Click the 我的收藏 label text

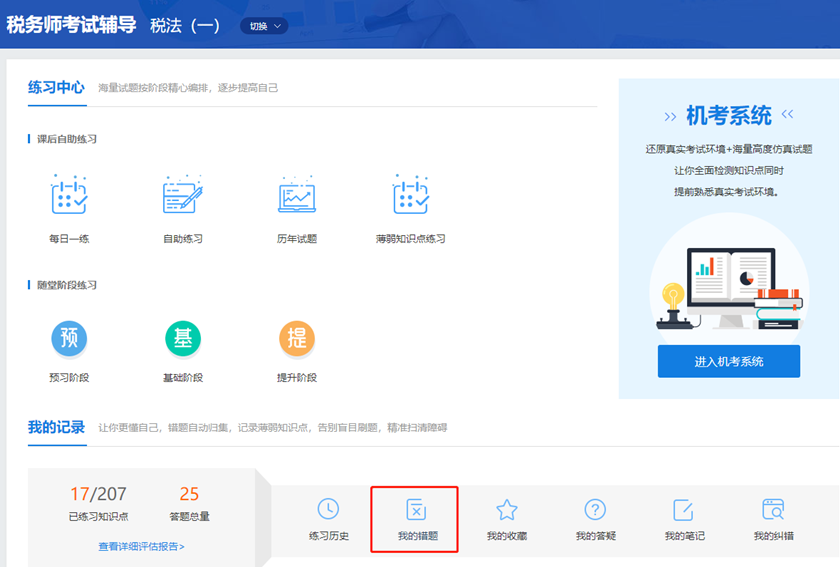click(507, 535)
